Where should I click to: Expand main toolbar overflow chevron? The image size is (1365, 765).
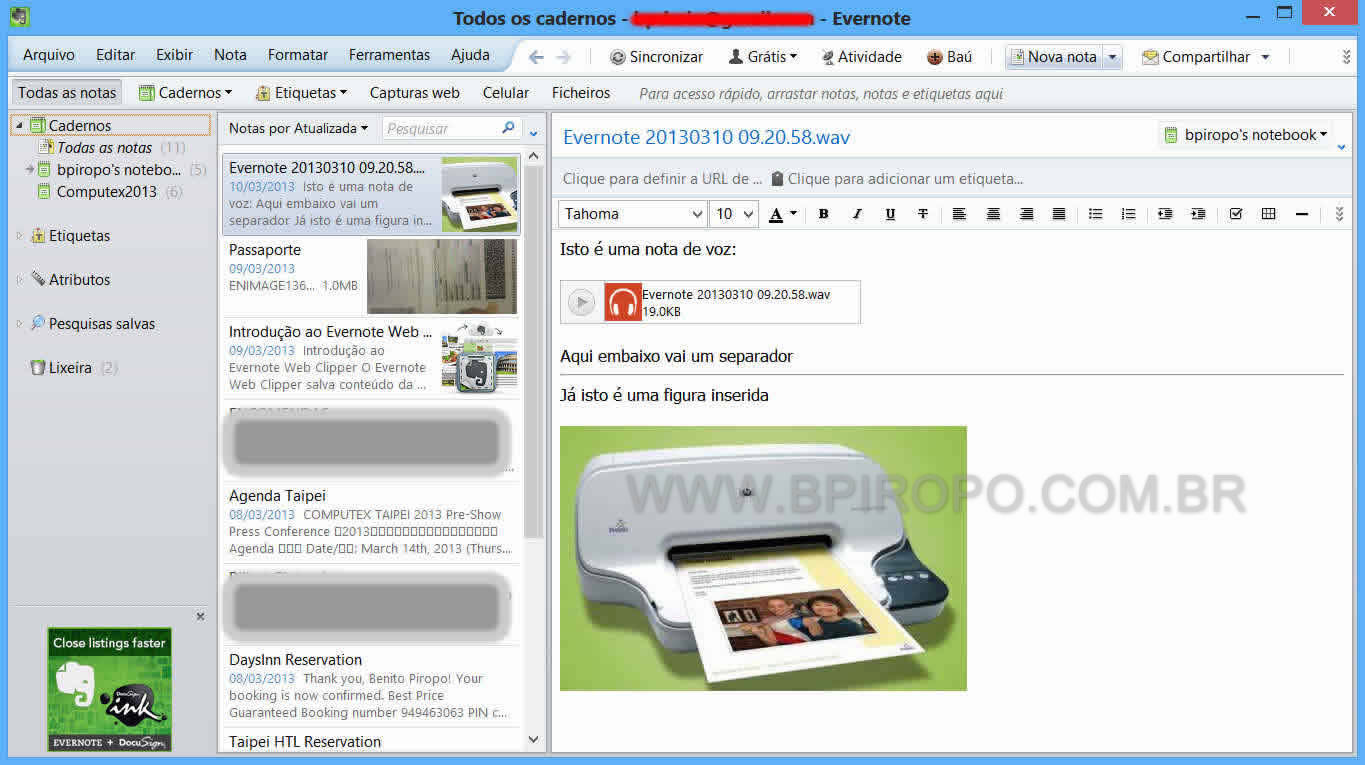click(1346, 57)
